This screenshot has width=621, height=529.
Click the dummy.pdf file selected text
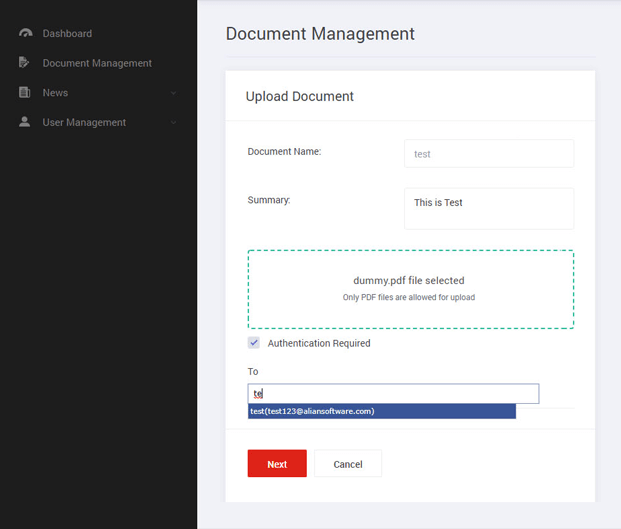click(409, 280)
